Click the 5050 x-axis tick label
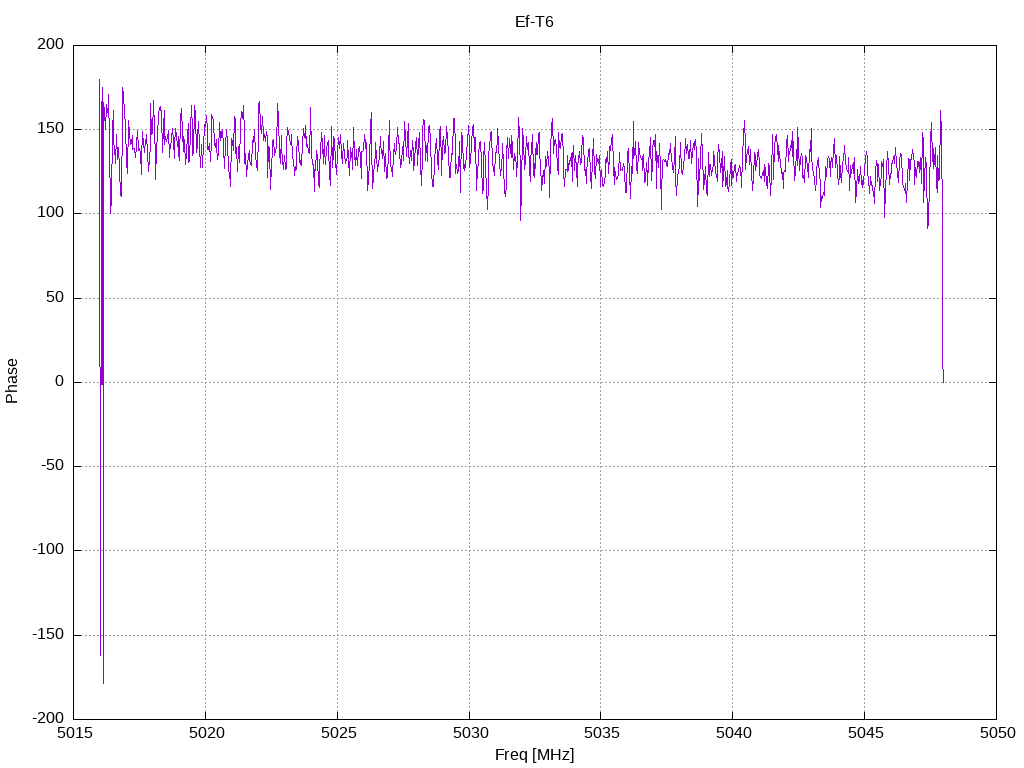 point(995,734)
